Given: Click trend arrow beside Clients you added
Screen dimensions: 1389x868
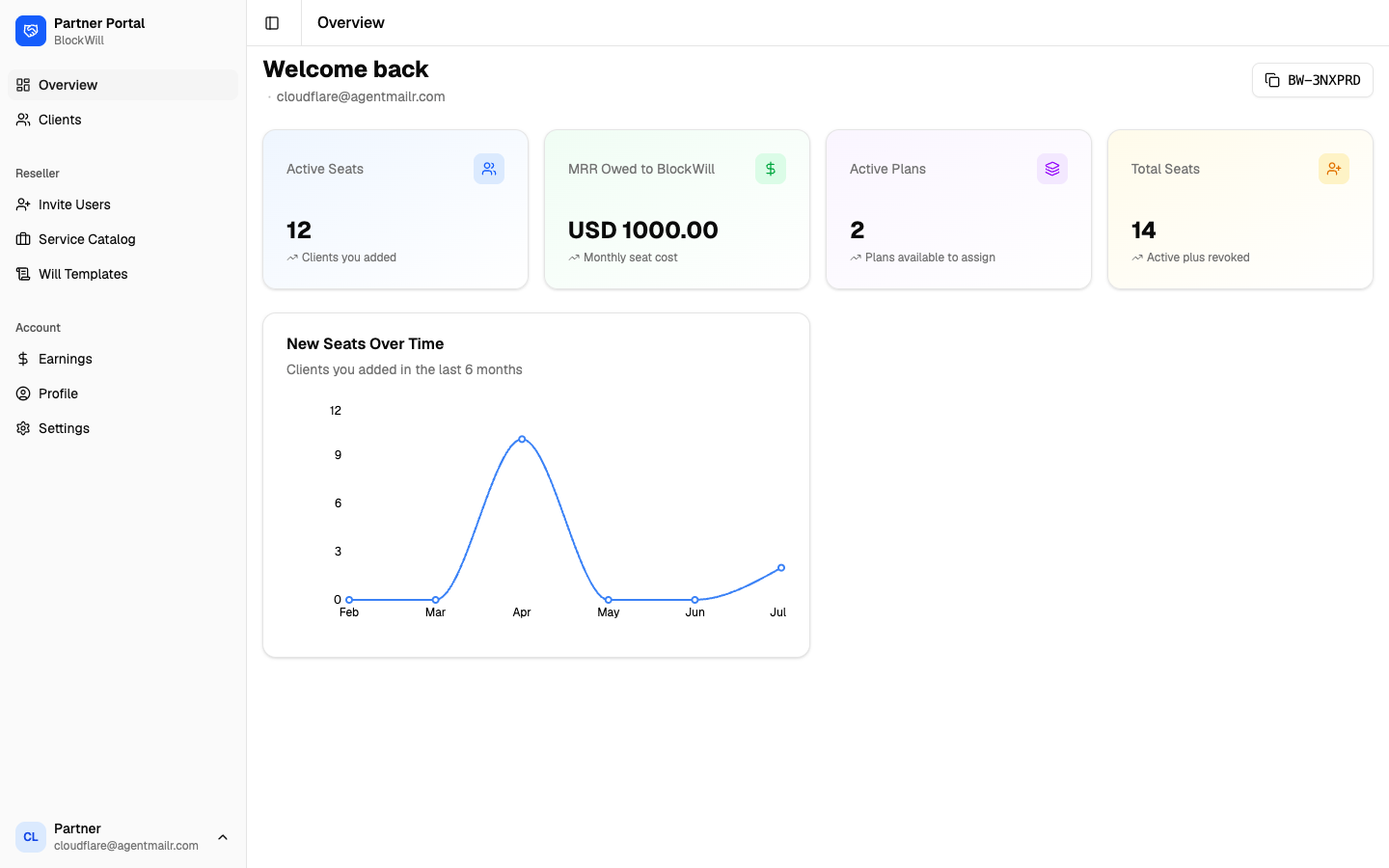Looking at the screenshot, I should 292,258.
